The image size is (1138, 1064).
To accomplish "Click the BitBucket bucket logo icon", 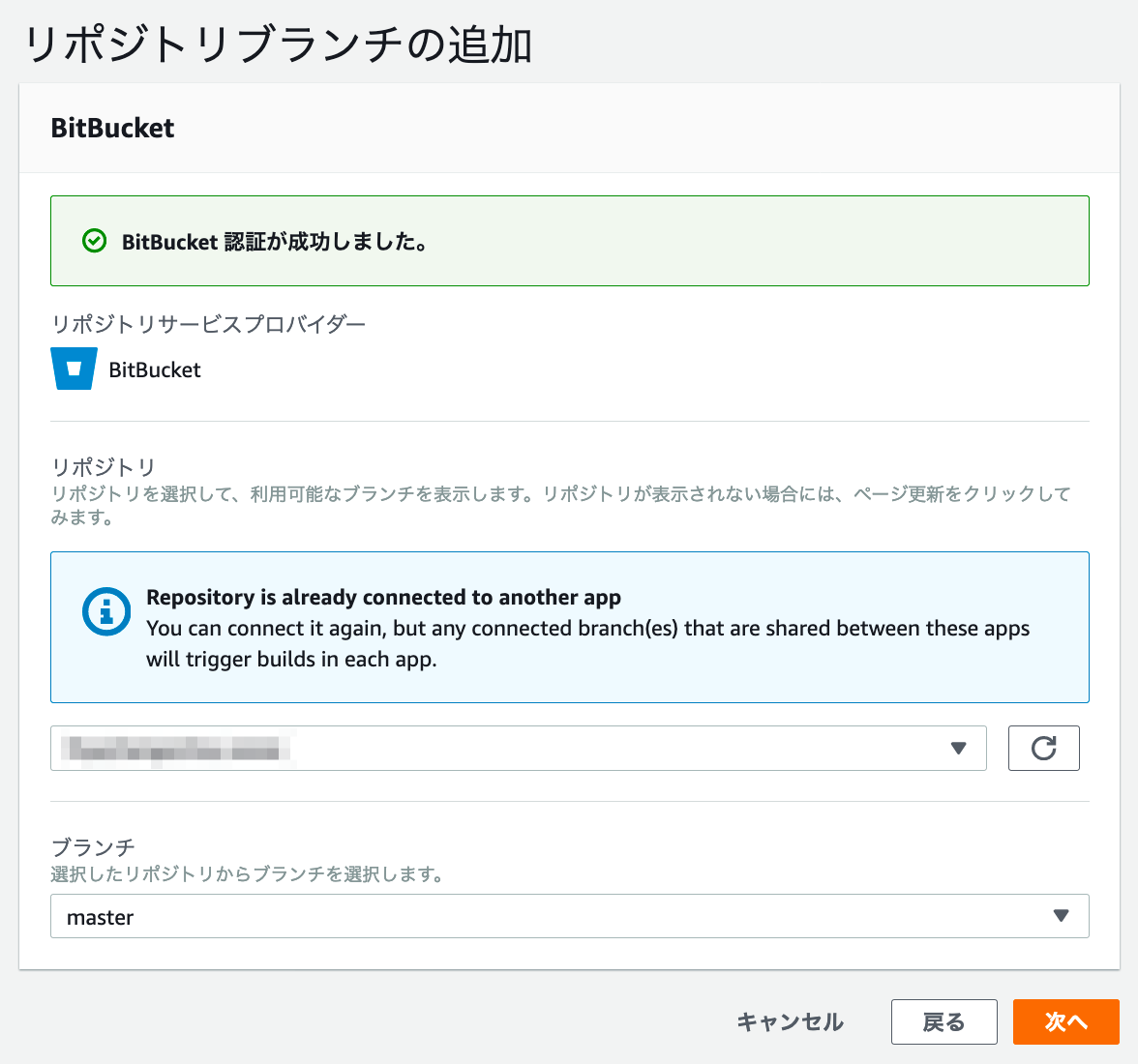I will point(74,369).
